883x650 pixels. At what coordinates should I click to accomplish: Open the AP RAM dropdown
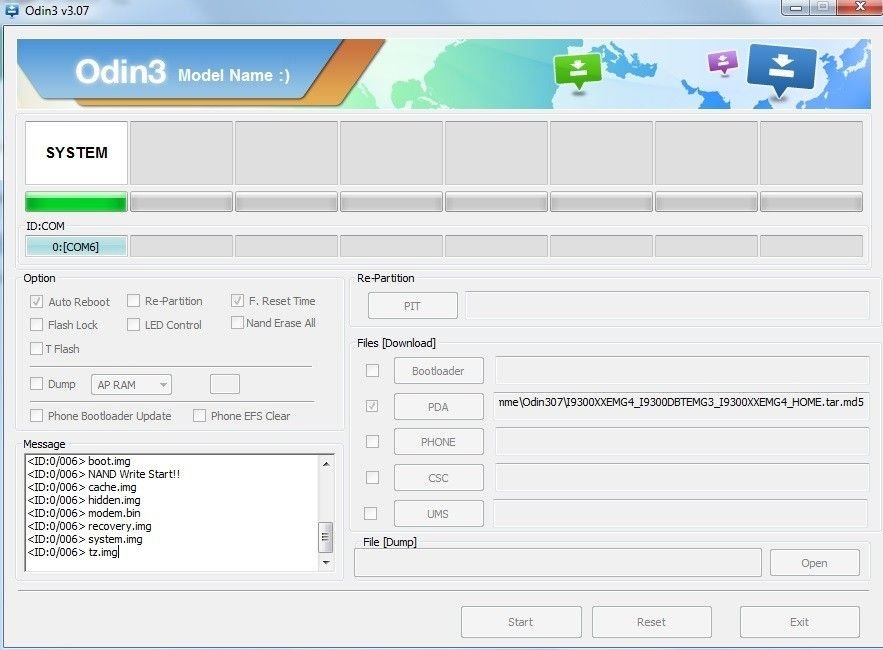point(131,385)
